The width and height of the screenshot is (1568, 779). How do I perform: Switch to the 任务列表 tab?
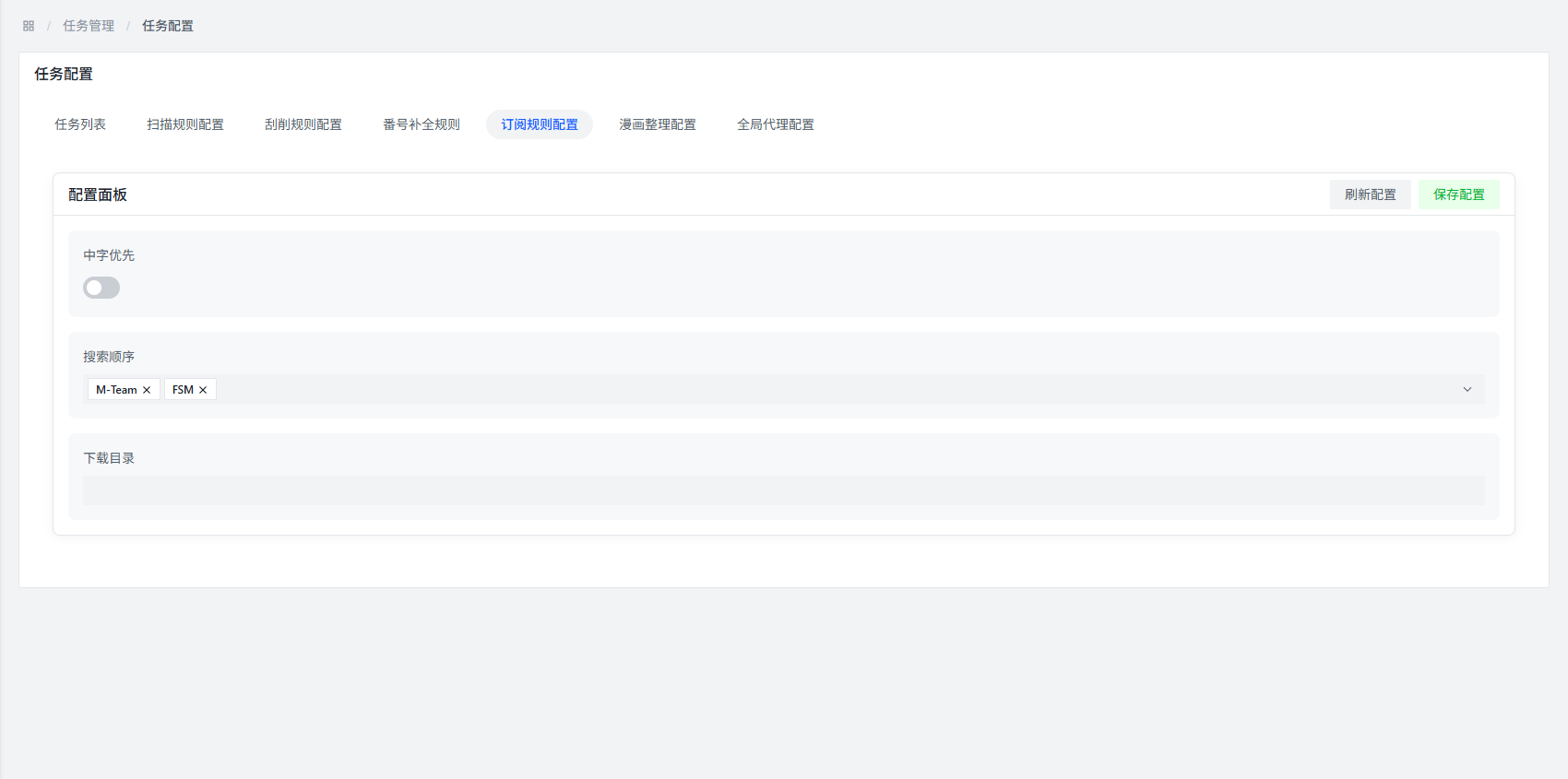point(80,124)
